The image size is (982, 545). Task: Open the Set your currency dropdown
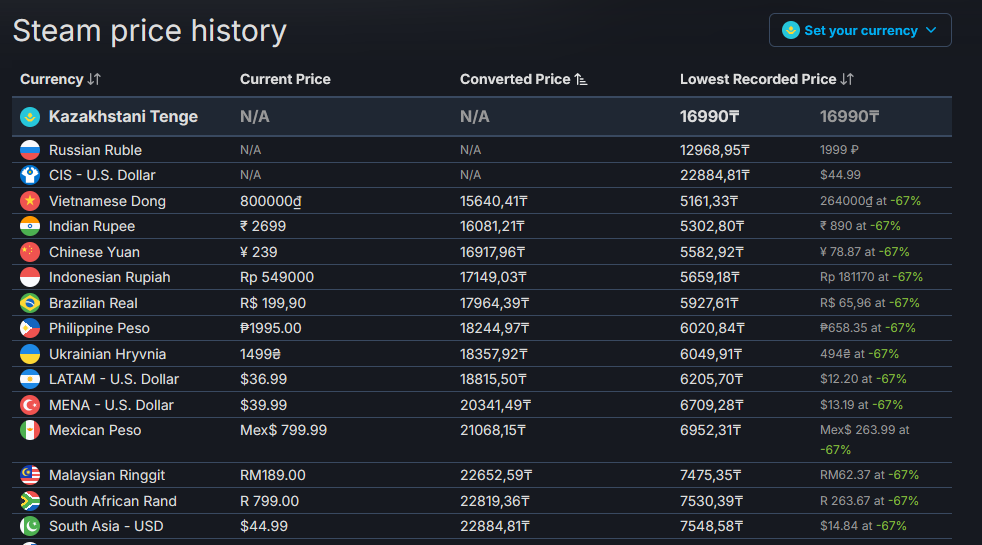[860, 30]
